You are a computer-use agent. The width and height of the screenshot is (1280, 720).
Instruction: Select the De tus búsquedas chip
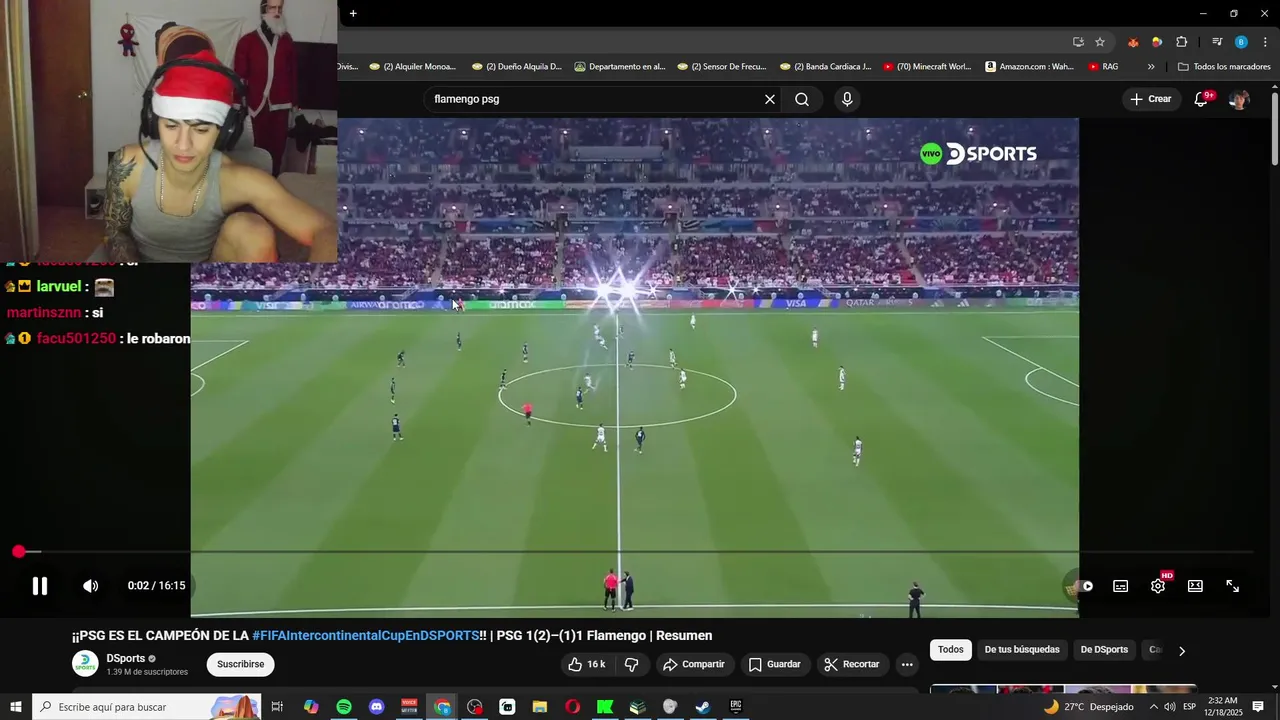point(1022,650)
